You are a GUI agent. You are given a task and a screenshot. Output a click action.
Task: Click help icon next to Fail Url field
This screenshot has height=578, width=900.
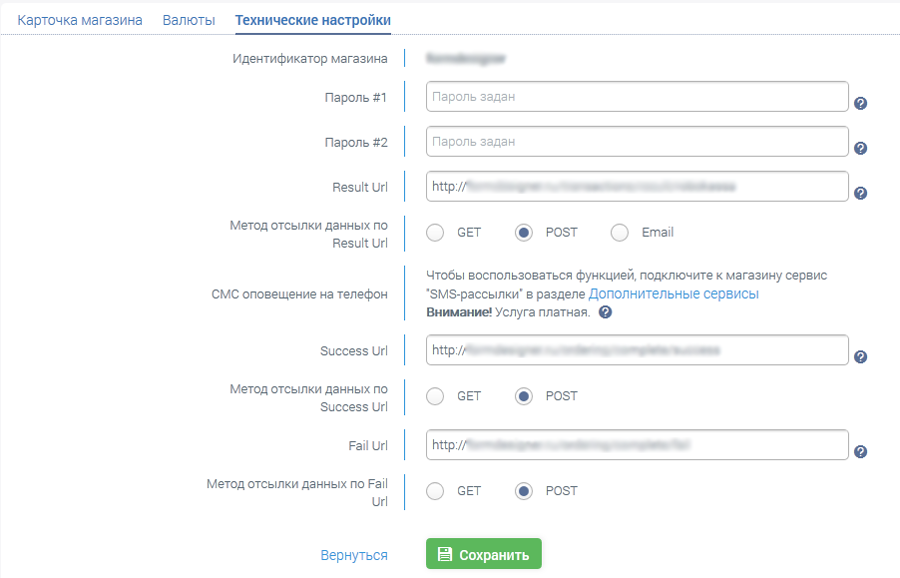(860, 451)
